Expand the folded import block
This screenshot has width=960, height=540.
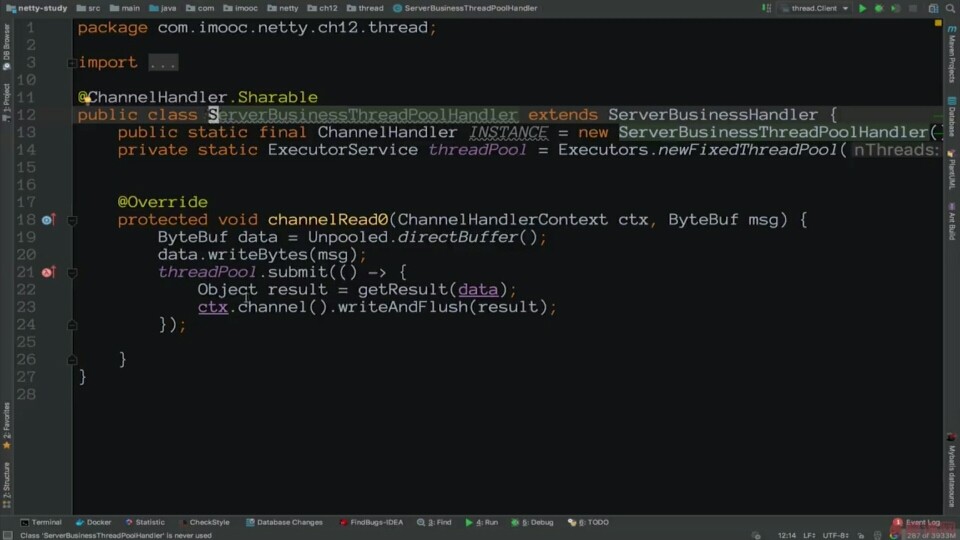[72, 62]
